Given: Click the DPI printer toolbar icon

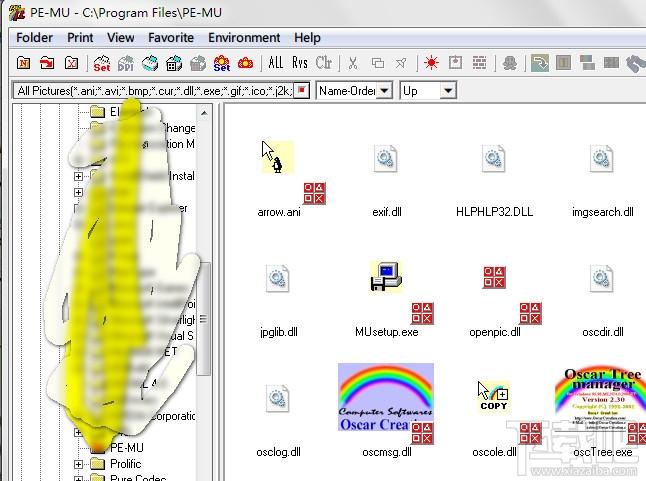Looking at the screenshot, I should click(126, 63).
